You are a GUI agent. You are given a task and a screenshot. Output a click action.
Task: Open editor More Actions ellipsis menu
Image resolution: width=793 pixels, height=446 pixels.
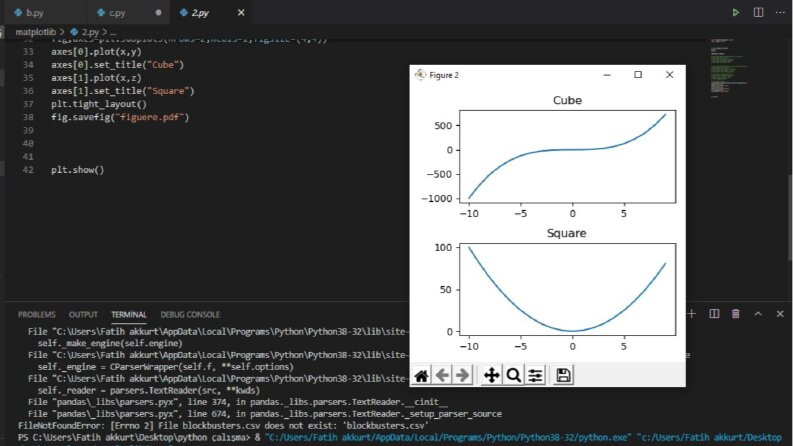tap(780, 13)
